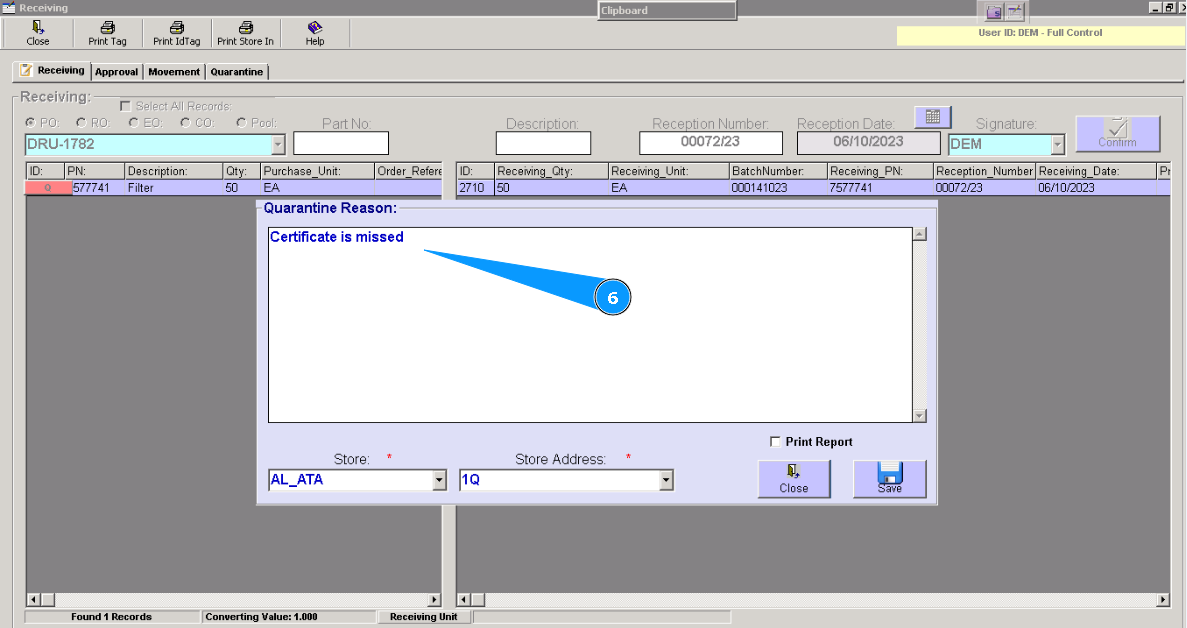Screen dimensions: 1187x628
Task: Click the Receiving_Qty column header
Action: (x=551, y=171)
